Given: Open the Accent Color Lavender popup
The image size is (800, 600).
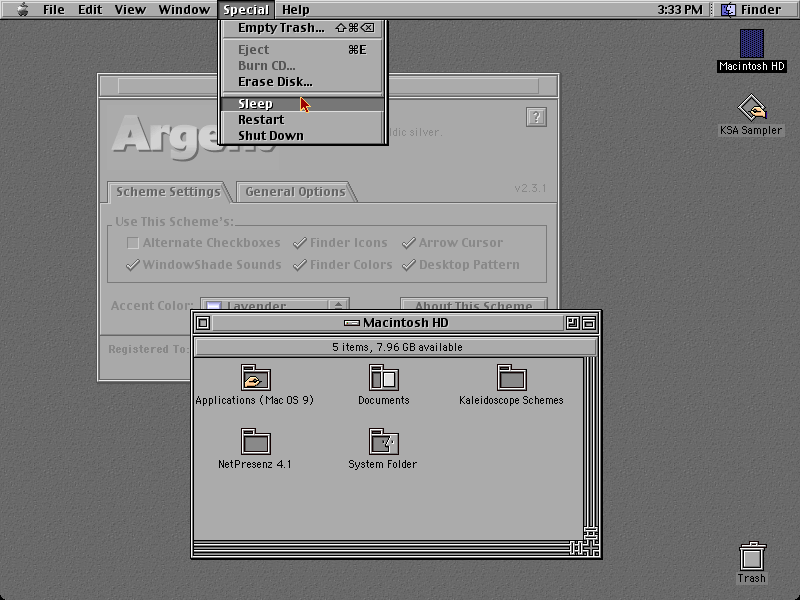Looking at the screenshot, I should 275,304.
